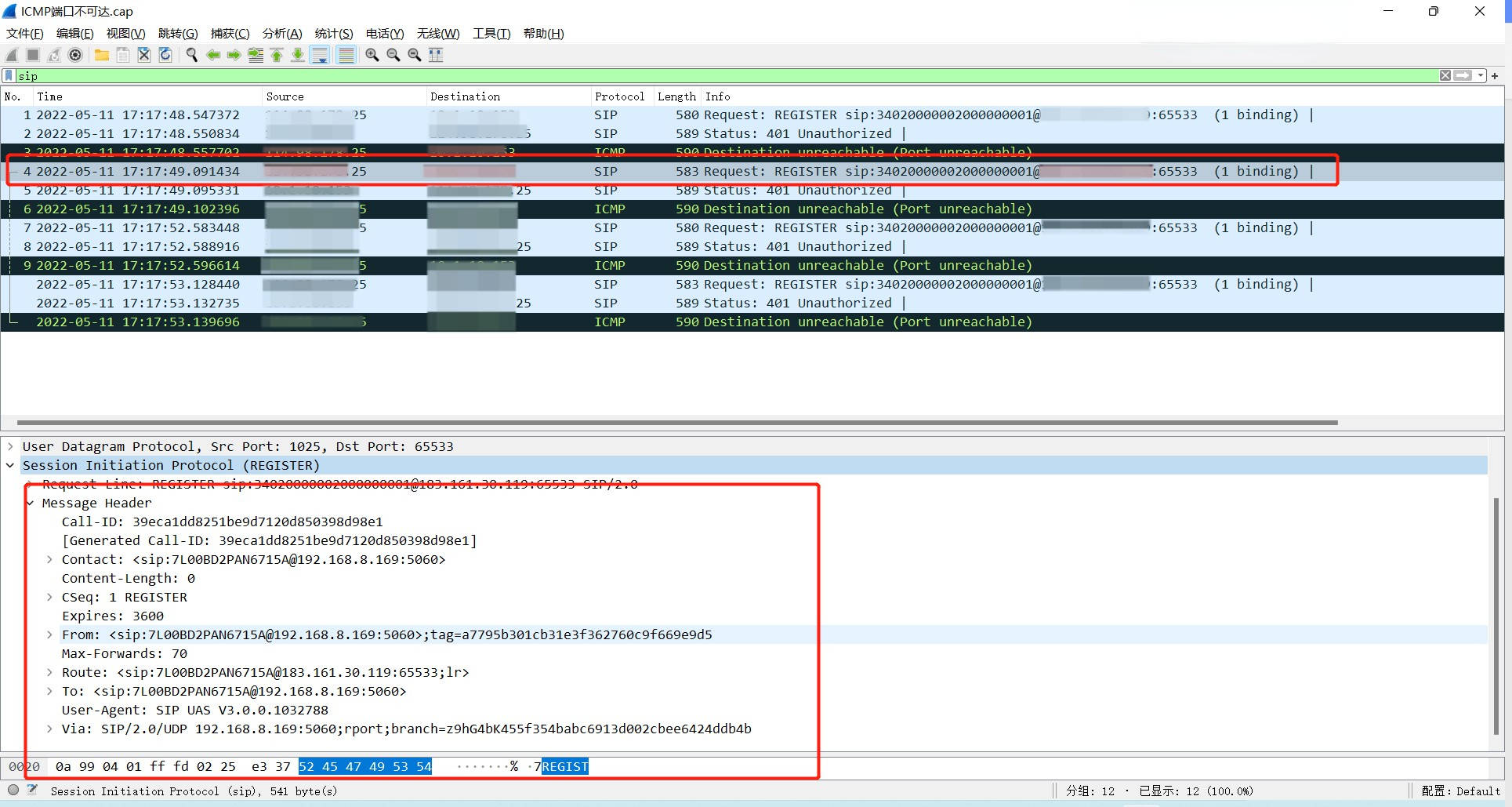Open capture options gear icon

click(75, 55)
